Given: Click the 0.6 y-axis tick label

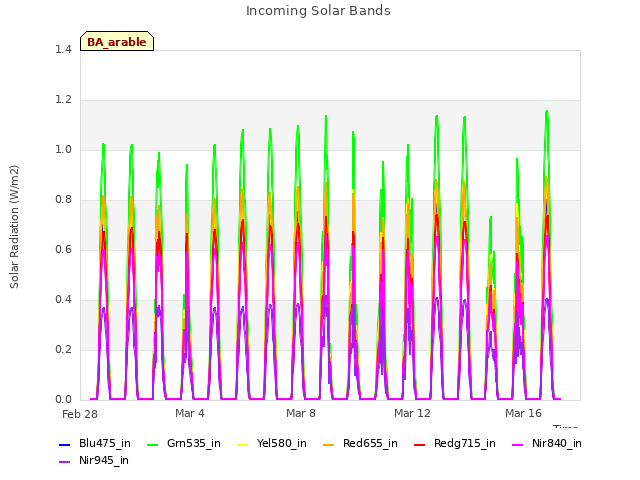Looking at the screenshot, I should 63,249.
